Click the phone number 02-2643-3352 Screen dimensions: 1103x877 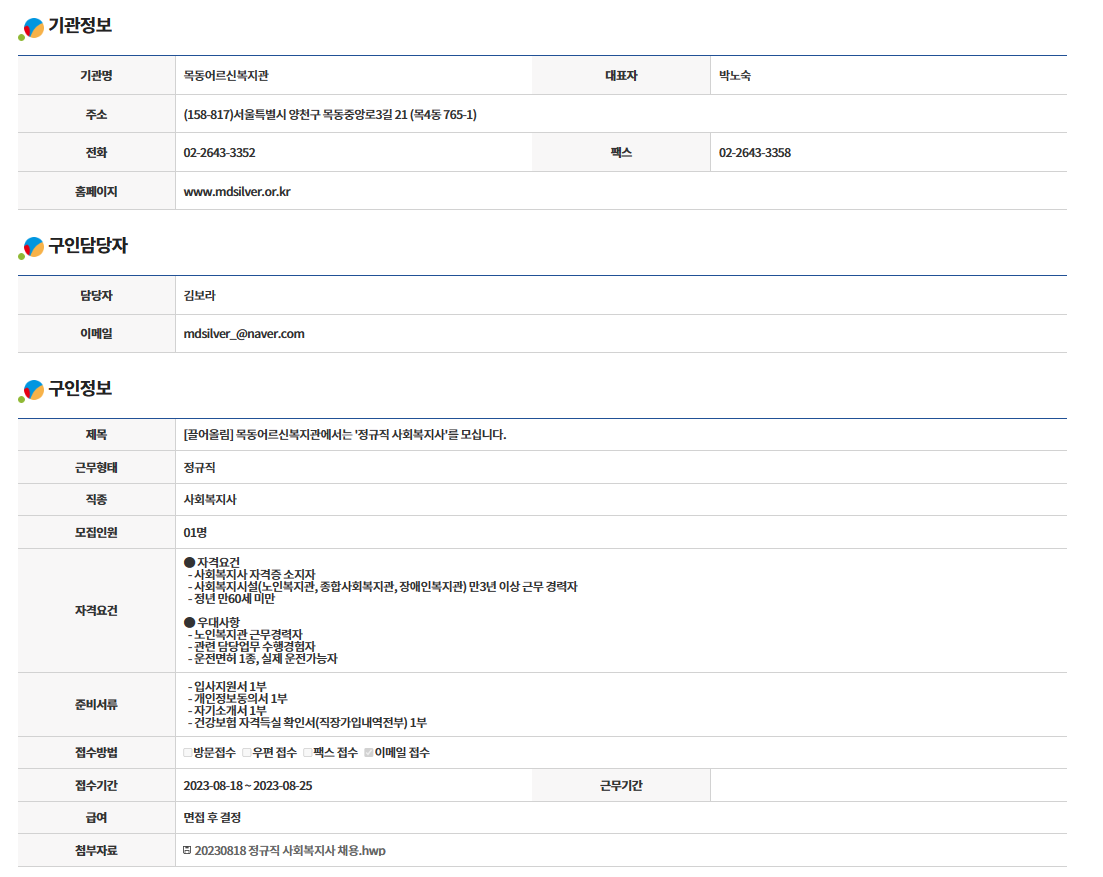(x=219, y=153)
